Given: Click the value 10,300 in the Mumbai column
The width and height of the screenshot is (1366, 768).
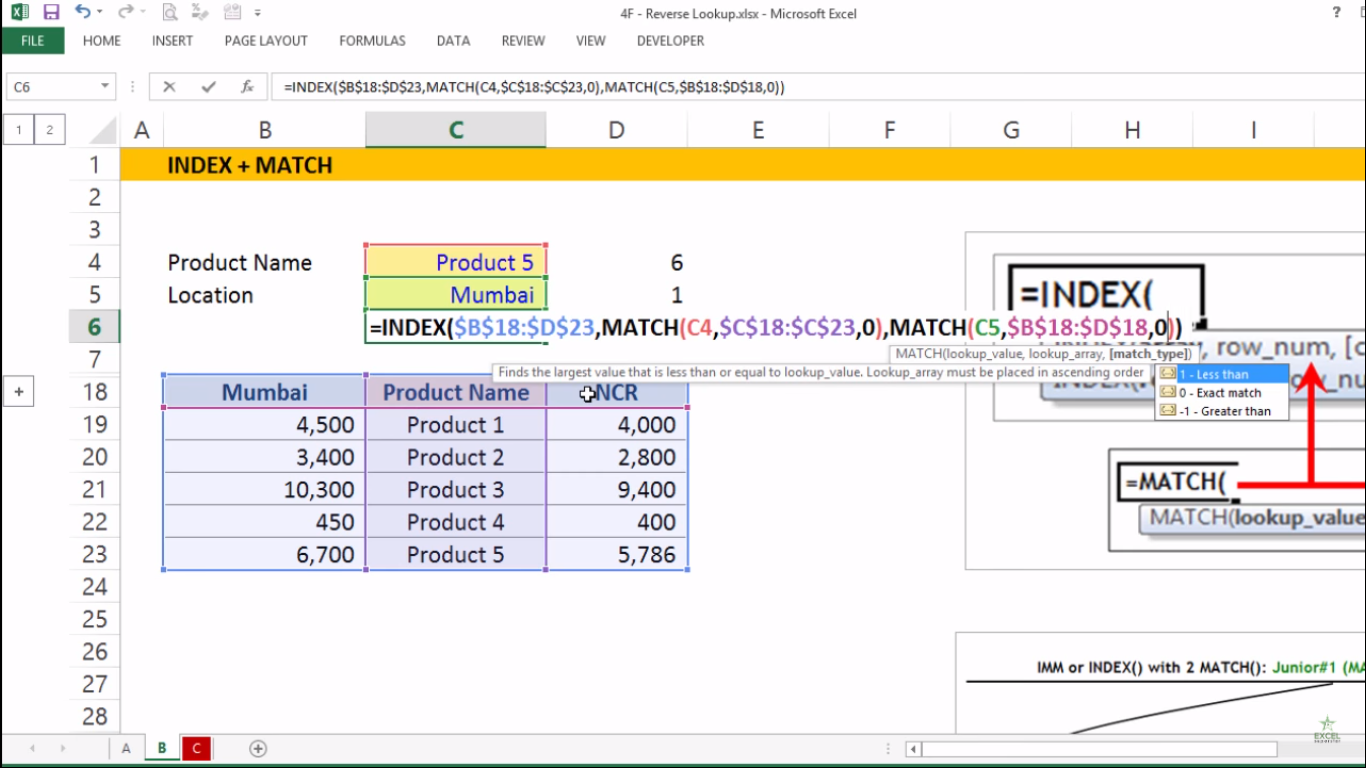Looking at the screenshot, I should 265,490.
